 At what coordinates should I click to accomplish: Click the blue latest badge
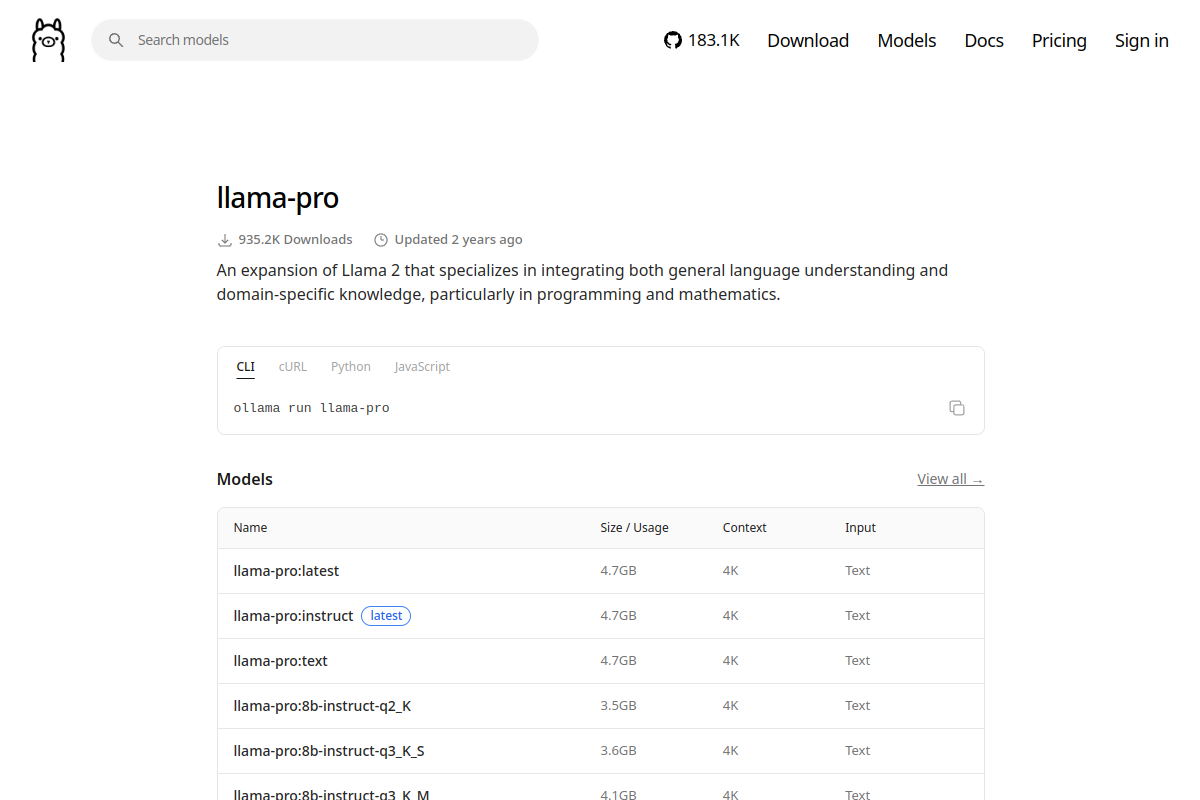coord(386,616)
